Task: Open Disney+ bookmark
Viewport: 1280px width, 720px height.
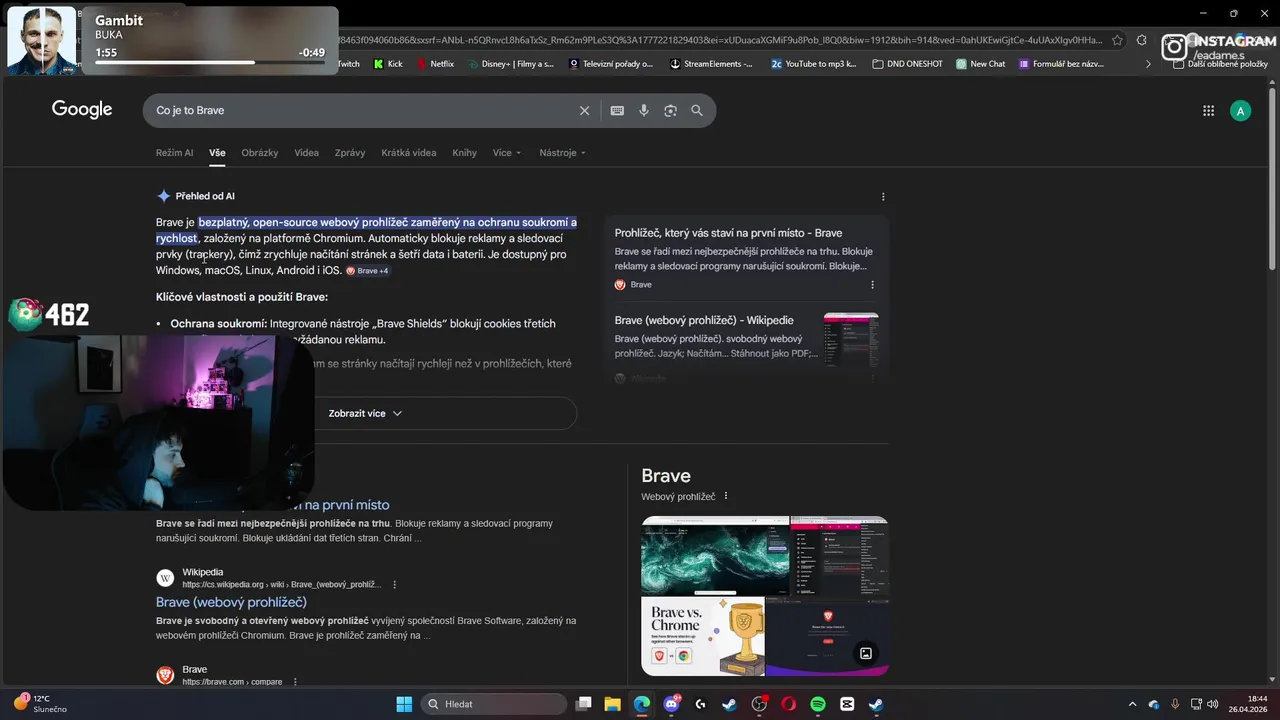Action: 510,64
